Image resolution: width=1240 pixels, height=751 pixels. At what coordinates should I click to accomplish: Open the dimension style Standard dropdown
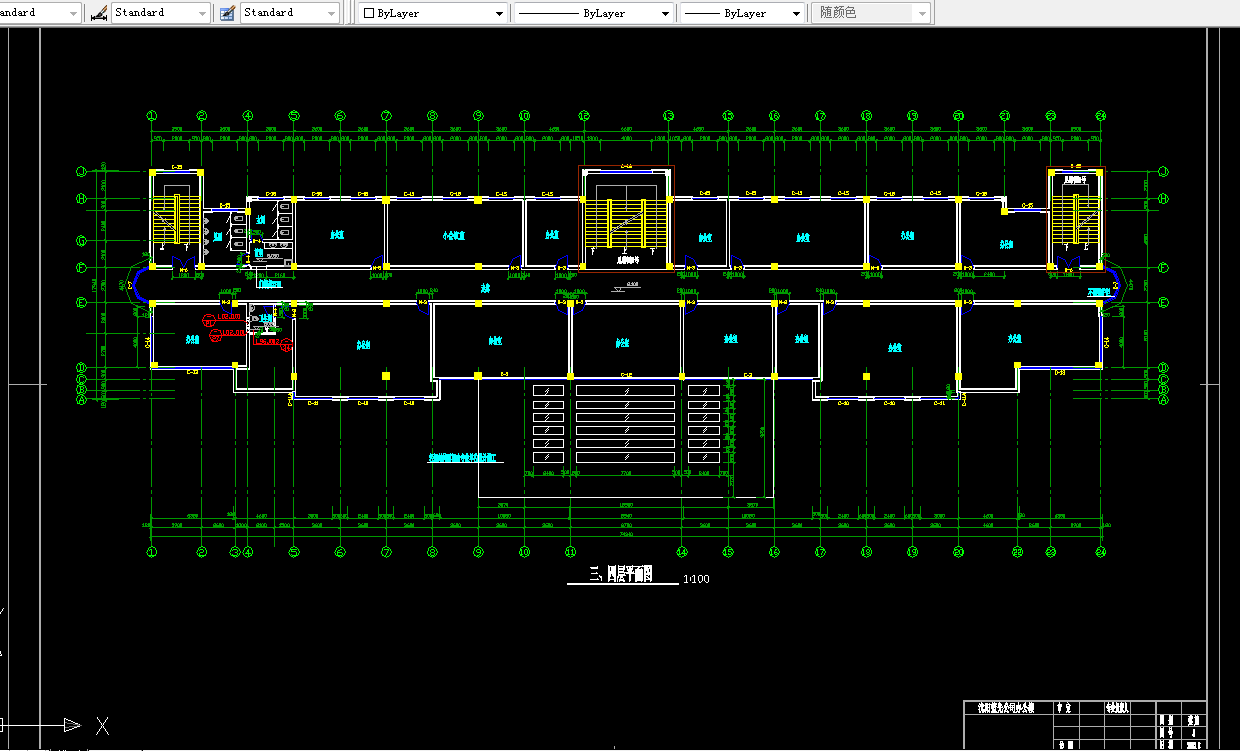tap(161, 13)
